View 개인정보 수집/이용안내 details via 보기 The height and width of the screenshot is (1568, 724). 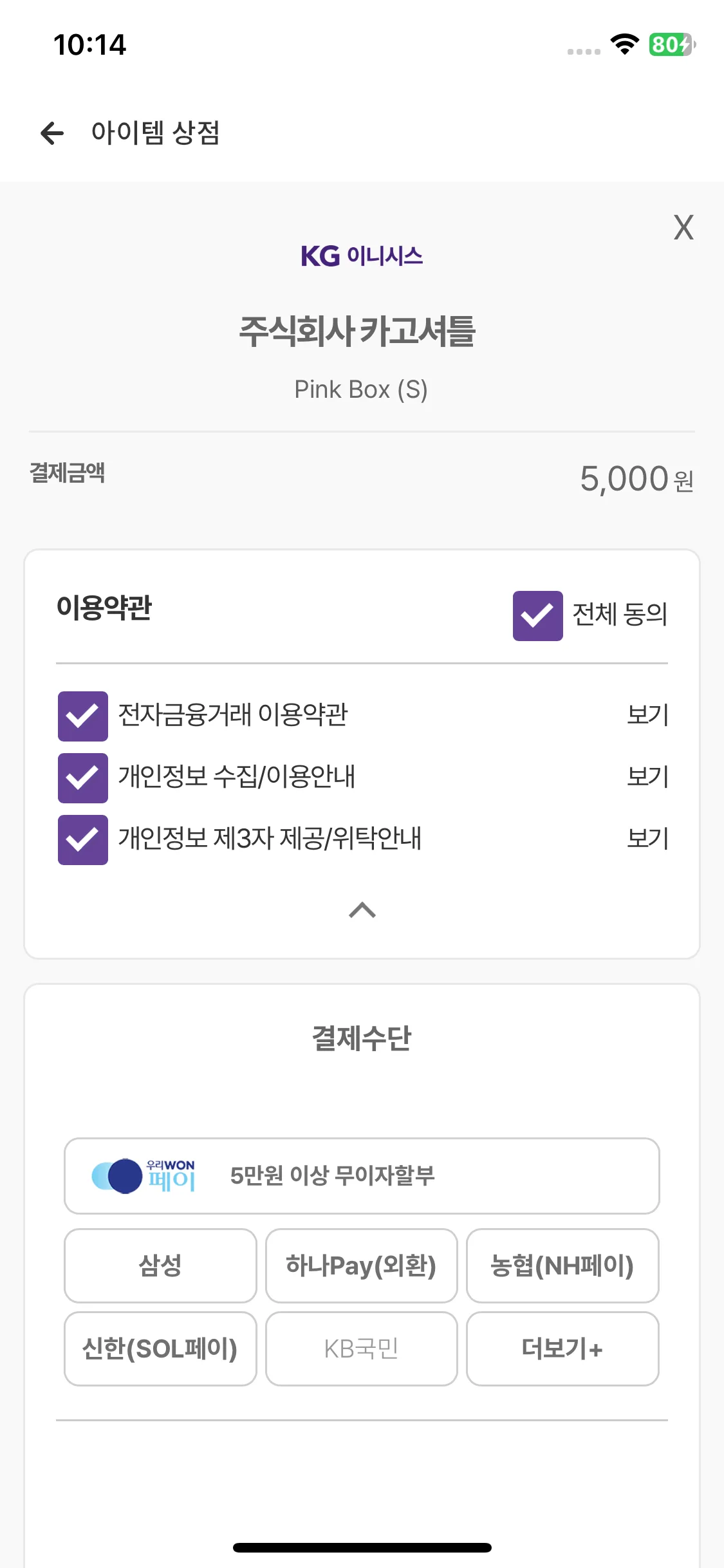pyautogui.click(x=648, y=776)
